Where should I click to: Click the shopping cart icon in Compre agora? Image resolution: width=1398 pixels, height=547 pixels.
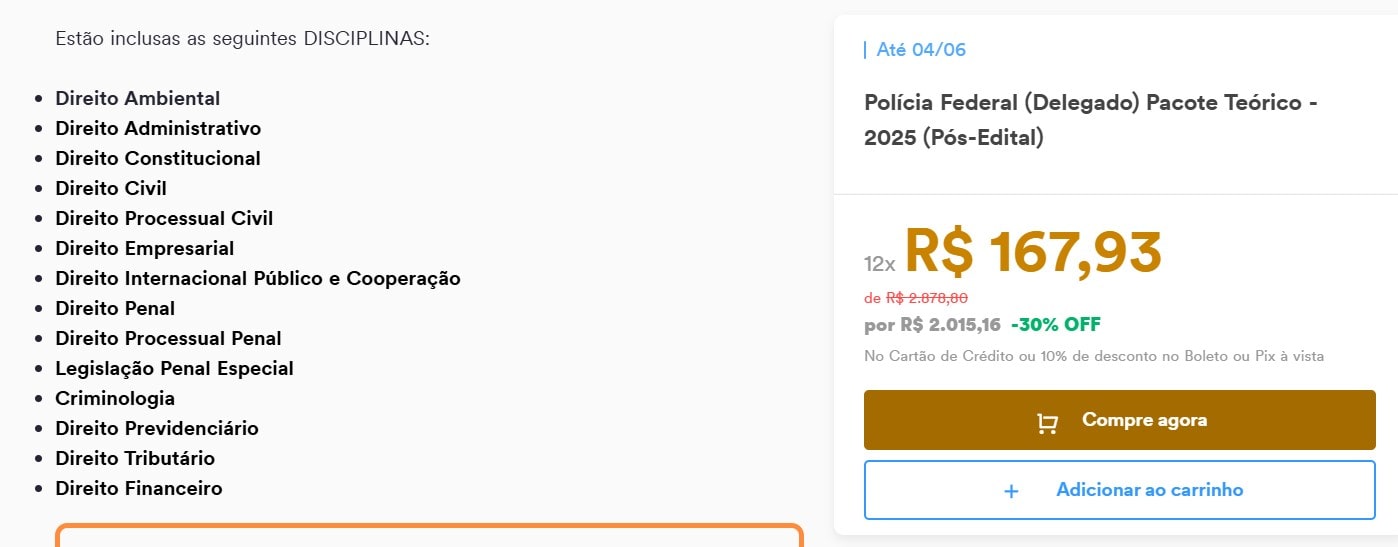pyautogui.click(x=1047, y=423)
